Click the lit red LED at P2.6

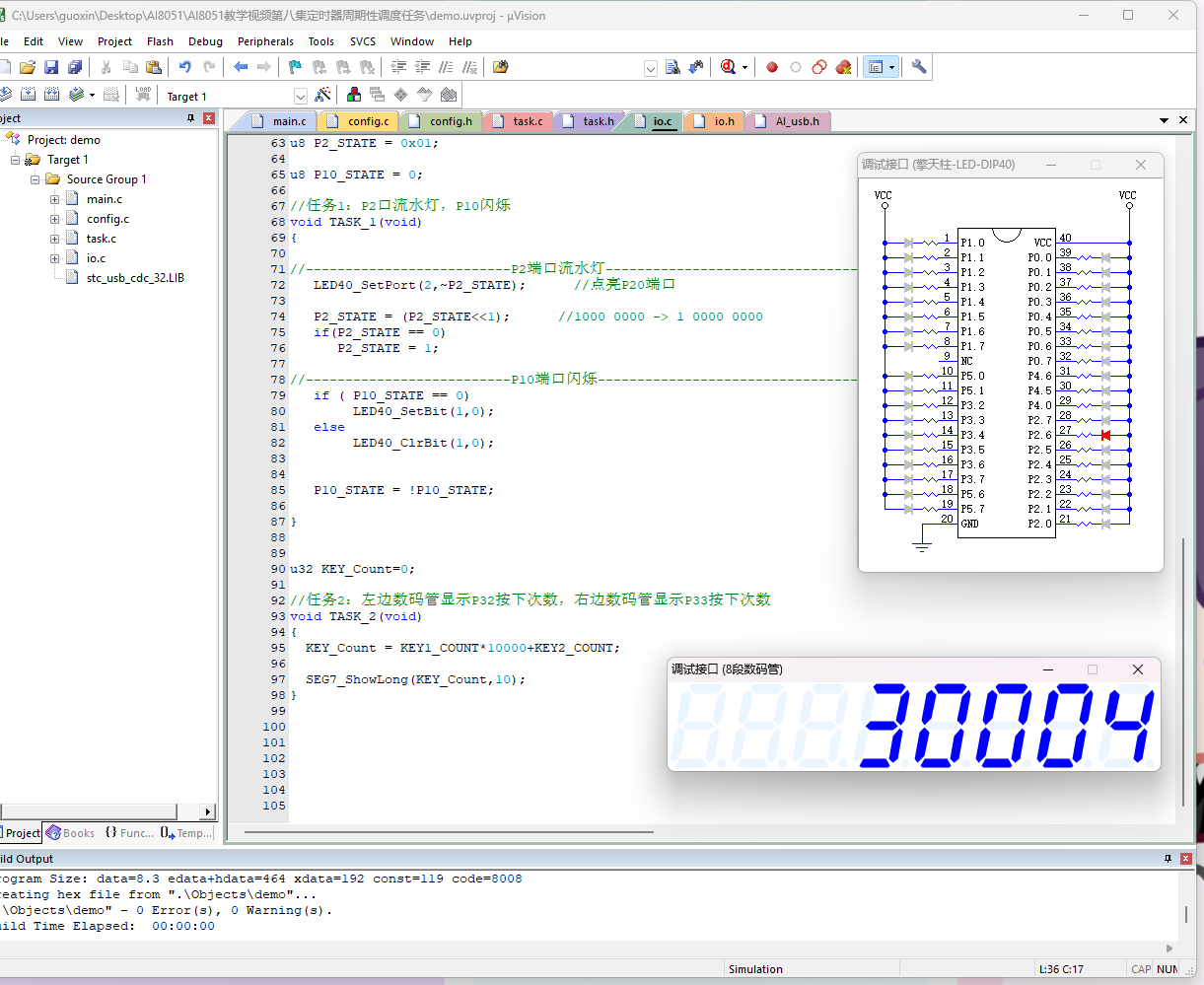click(1105, 435)
